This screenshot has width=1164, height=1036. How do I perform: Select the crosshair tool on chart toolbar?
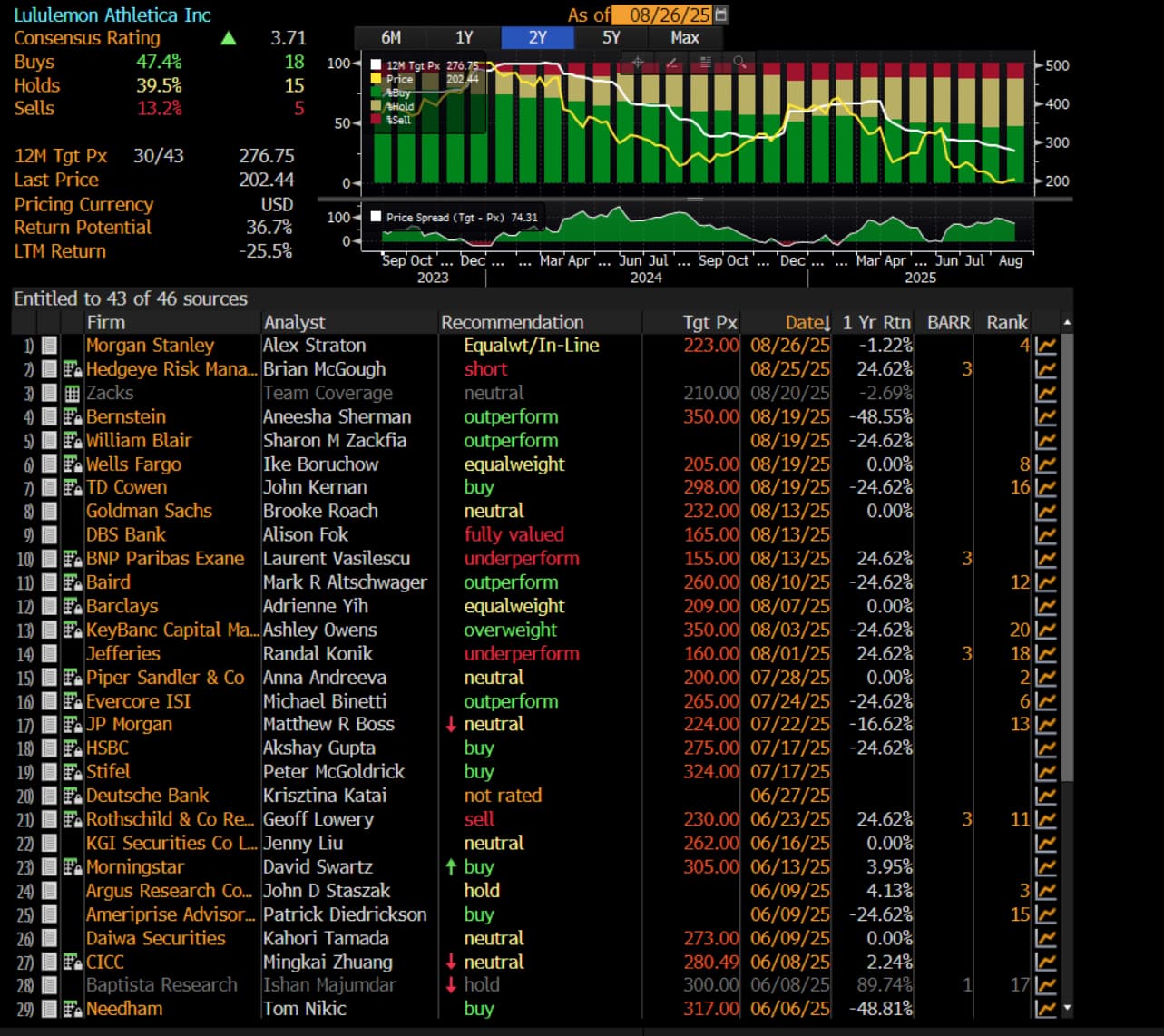tap(638, 63)
